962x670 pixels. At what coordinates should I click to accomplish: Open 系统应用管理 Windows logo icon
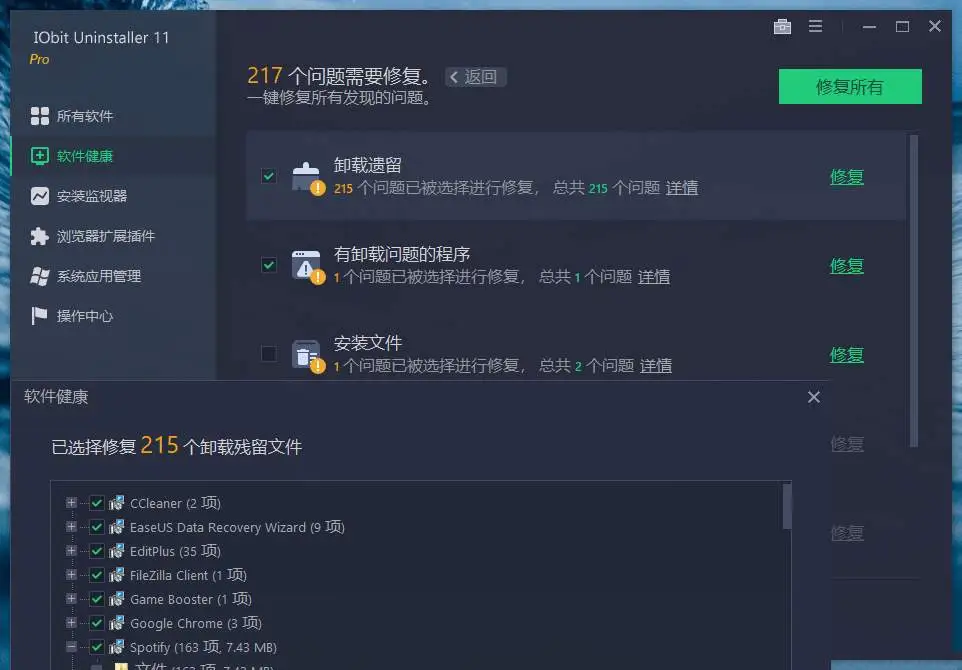point(40,276)
